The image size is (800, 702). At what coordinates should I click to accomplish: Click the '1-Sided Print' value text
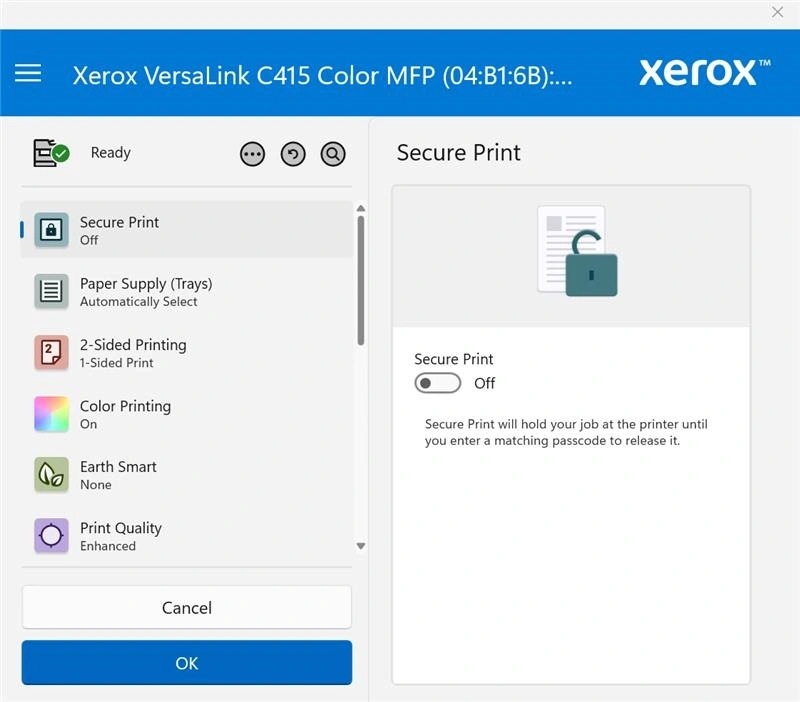click(x=116, y=363)
